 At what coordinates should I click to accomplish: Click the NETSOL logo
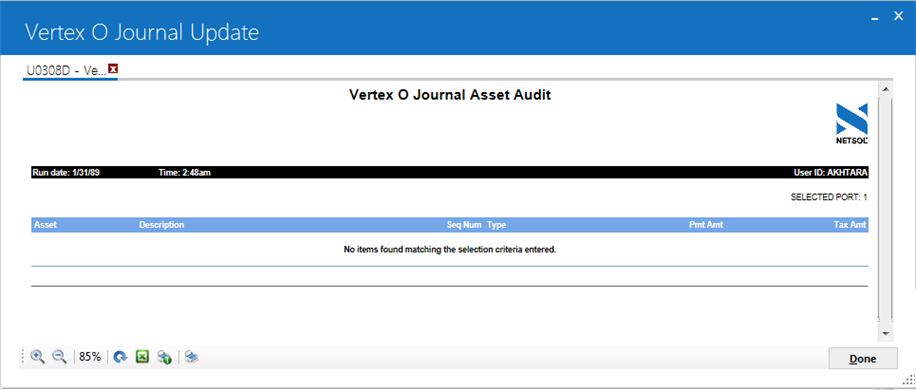pos(852,124)
